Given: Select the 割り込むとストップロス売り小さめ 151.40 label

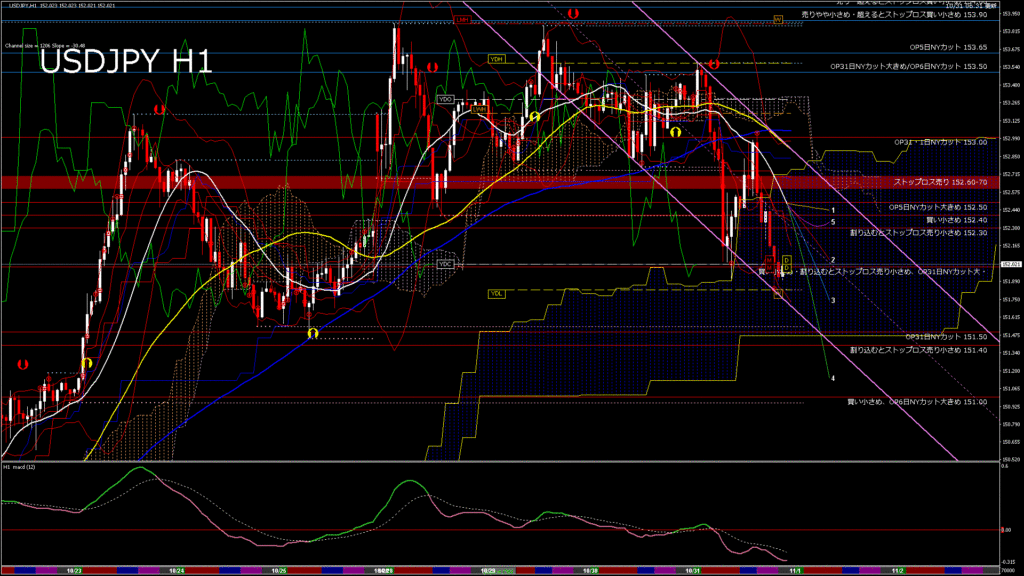Looking at the screenshot, I should pyautogui.click(x=918, y=350).
